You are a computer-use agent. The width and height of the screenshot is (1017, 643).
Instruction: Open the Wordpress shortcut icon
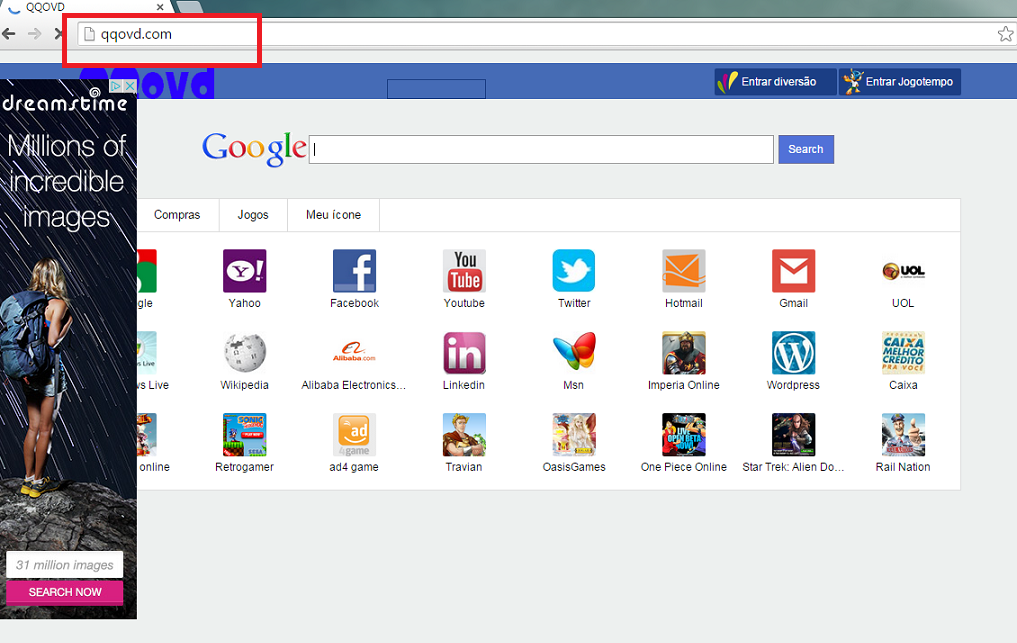793,353
